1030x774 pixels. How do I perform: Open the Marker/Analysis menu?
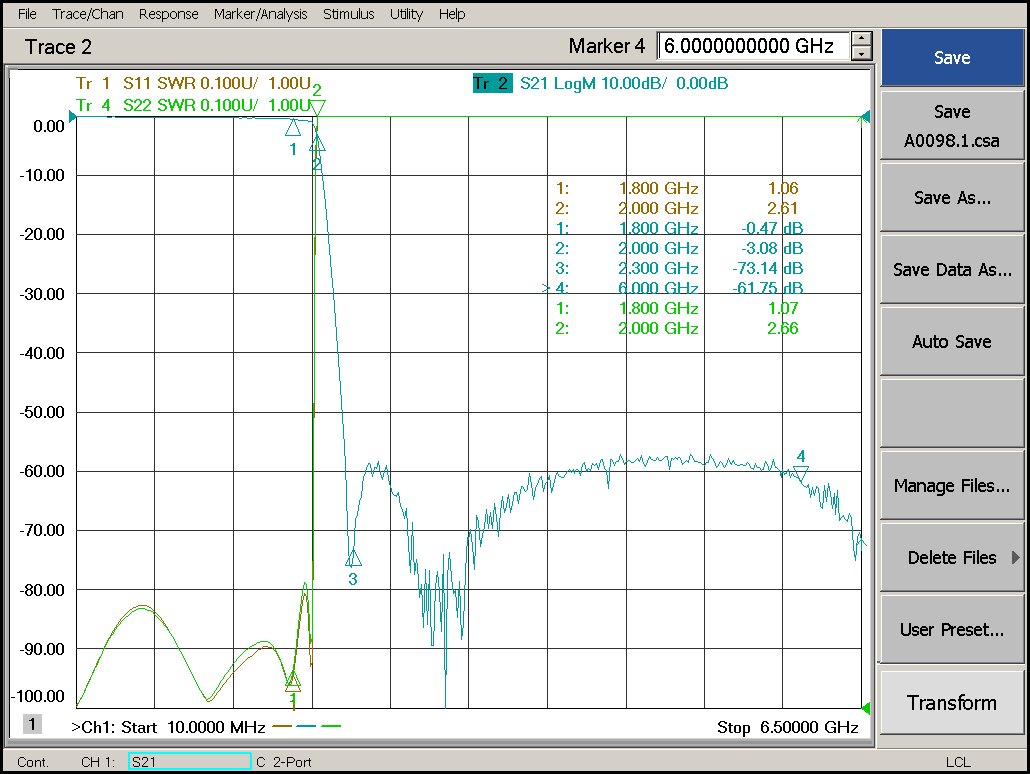[261, 14]
